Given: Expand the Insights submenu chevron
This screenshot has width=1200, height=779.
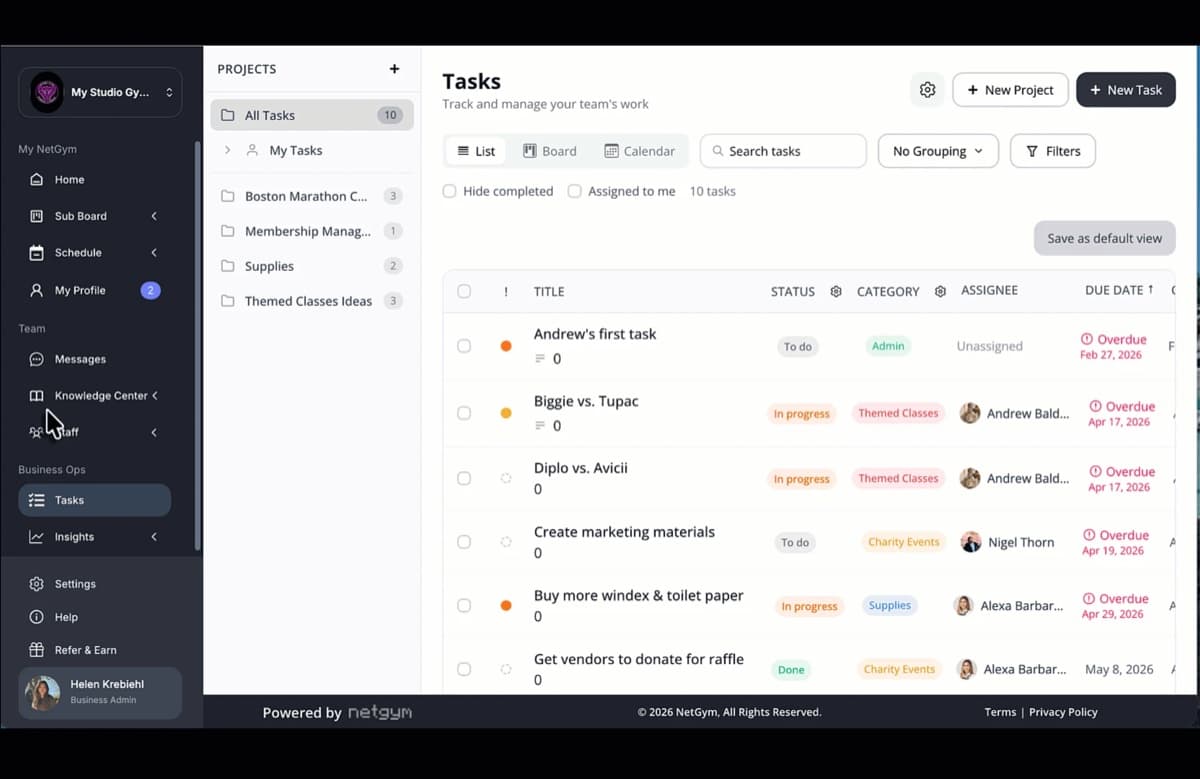Looking at the screenshot, I should 154,537.
